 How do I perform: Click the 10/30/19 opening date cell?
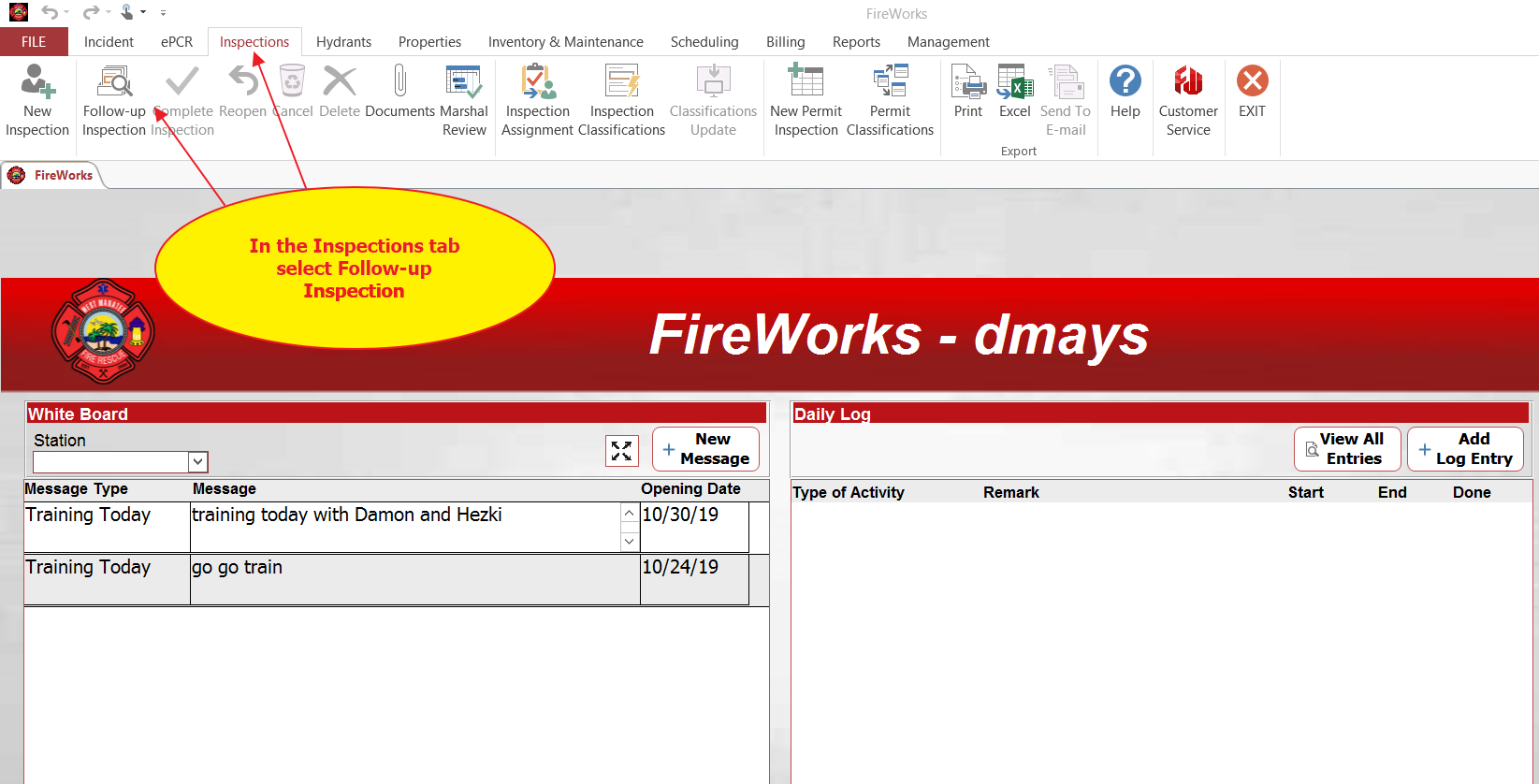[x=694, y=528]
